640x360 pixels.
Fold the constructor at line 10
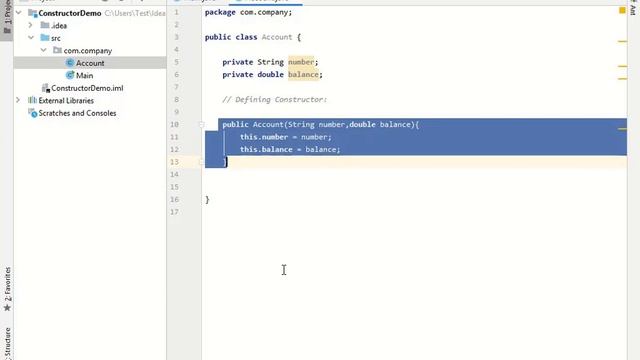(201, 124)
